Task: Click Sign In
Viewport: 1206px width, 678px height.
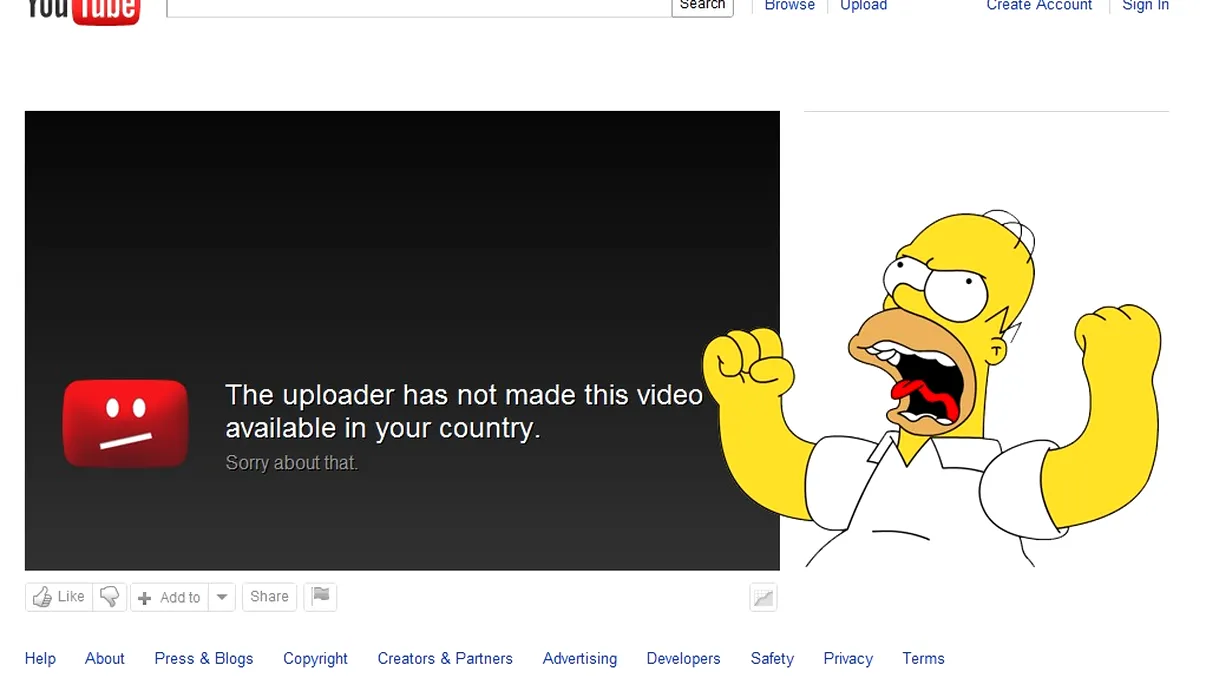Action: [x=1145, y=6]
